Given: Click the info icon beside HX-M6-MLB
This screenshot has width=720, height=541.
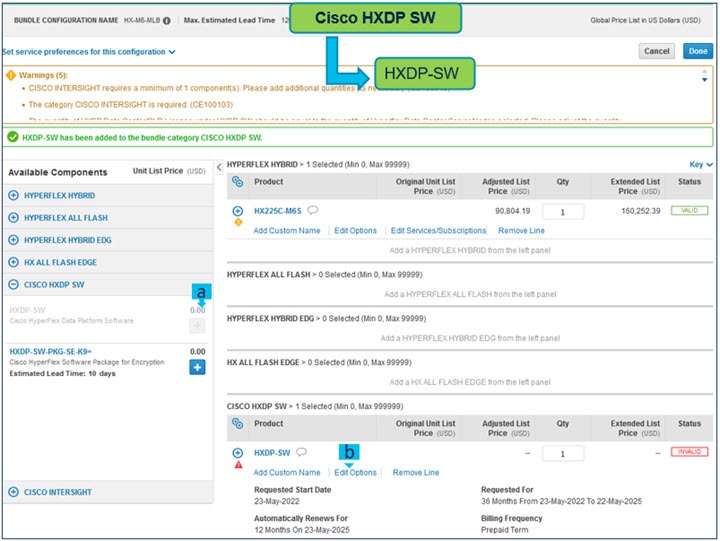Looking at the screenshot, I should click(x=167, y=21).
